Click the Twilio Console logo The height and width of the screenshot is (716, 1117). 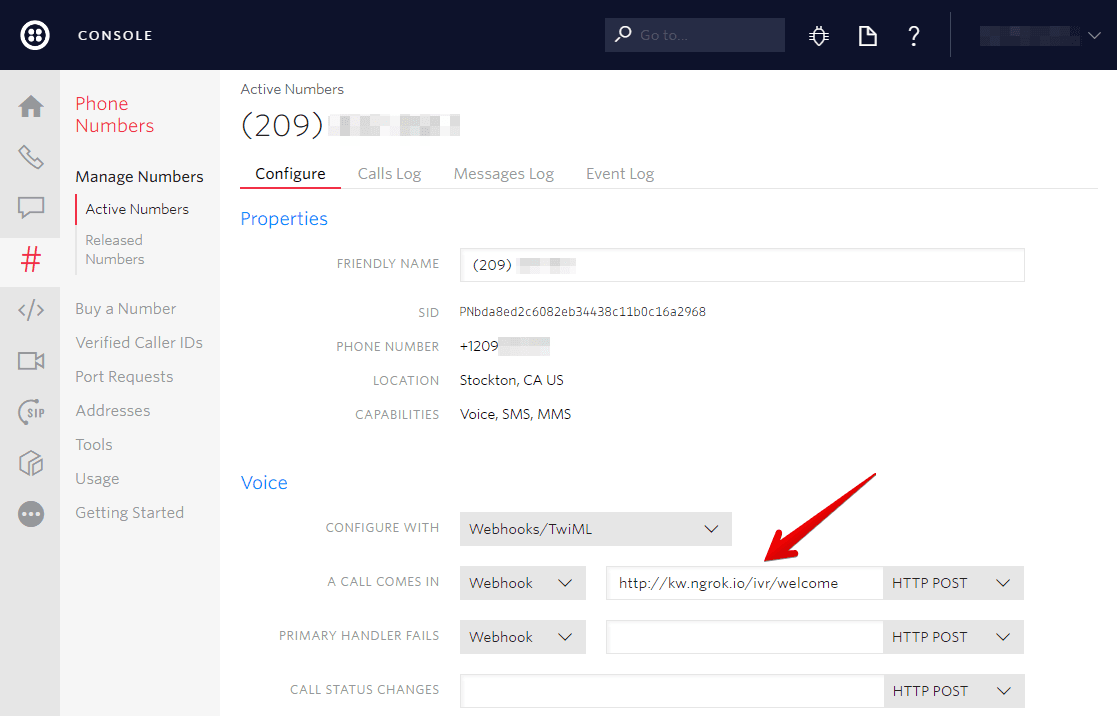34,35
